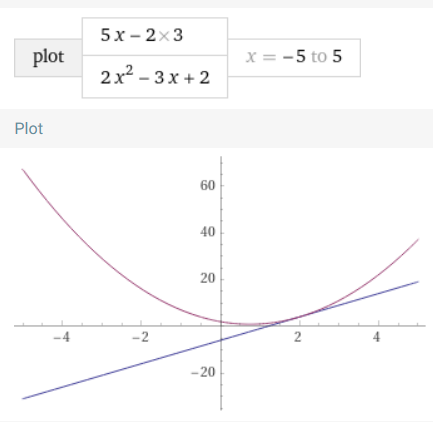The height and width of the screenshot is (422, 433).
Task: Select the 5x − 2×3 expression cell
Action: [155, 36]
